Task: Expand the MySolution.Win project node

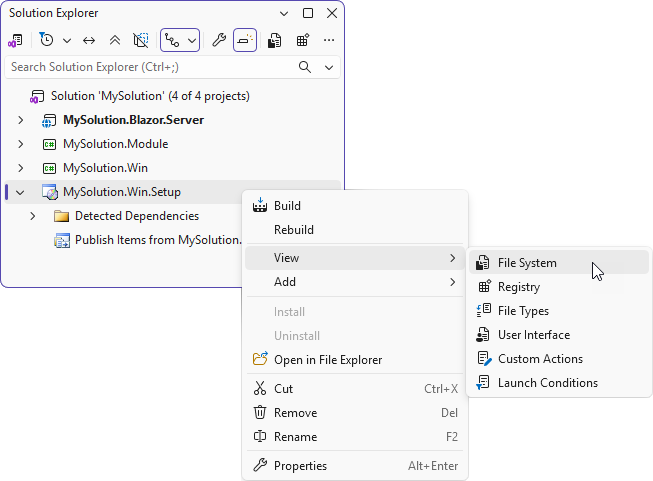Action: tap(20, 168)
